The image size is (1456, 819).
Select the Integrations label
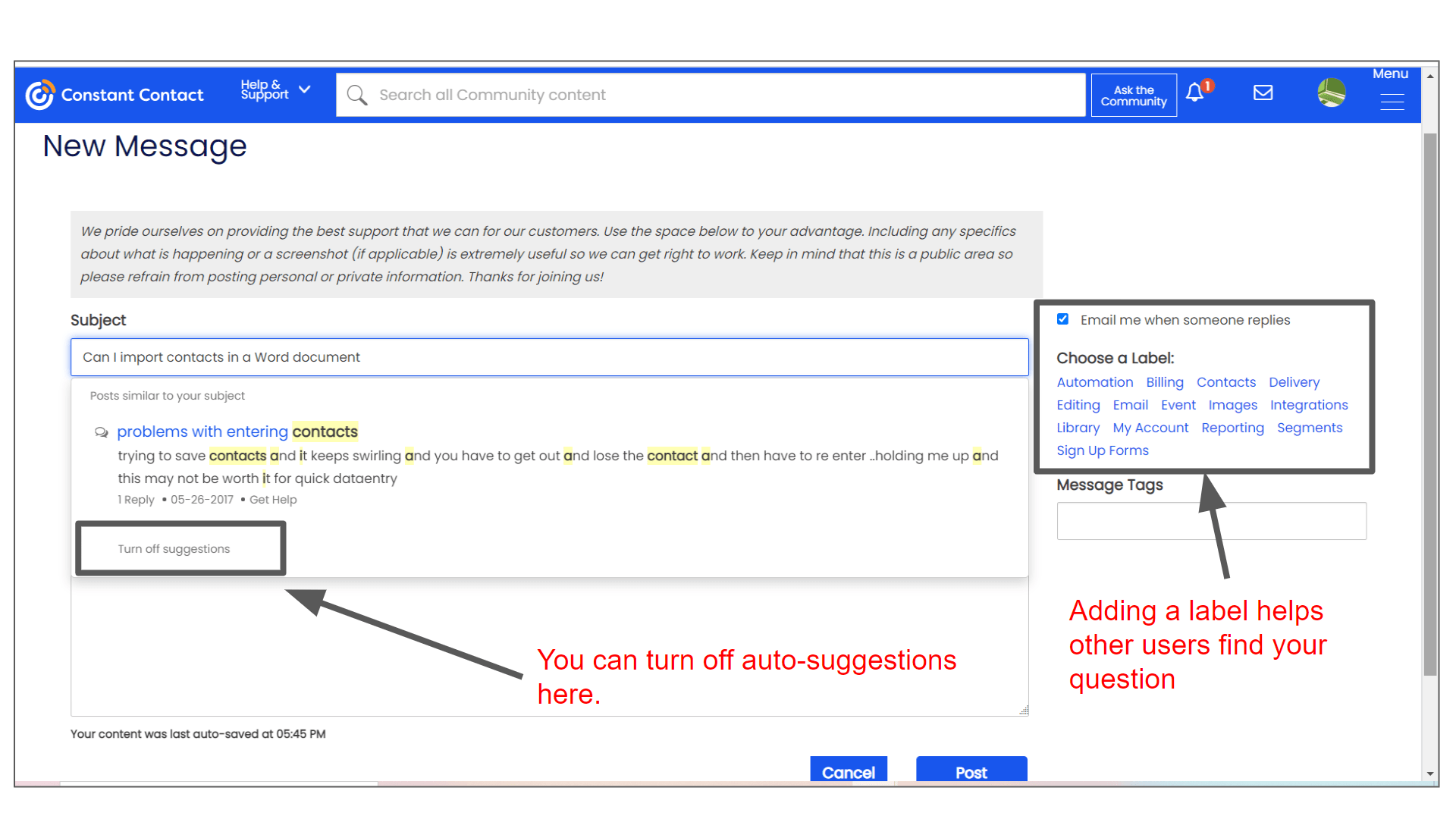[x=1309, y=405]
